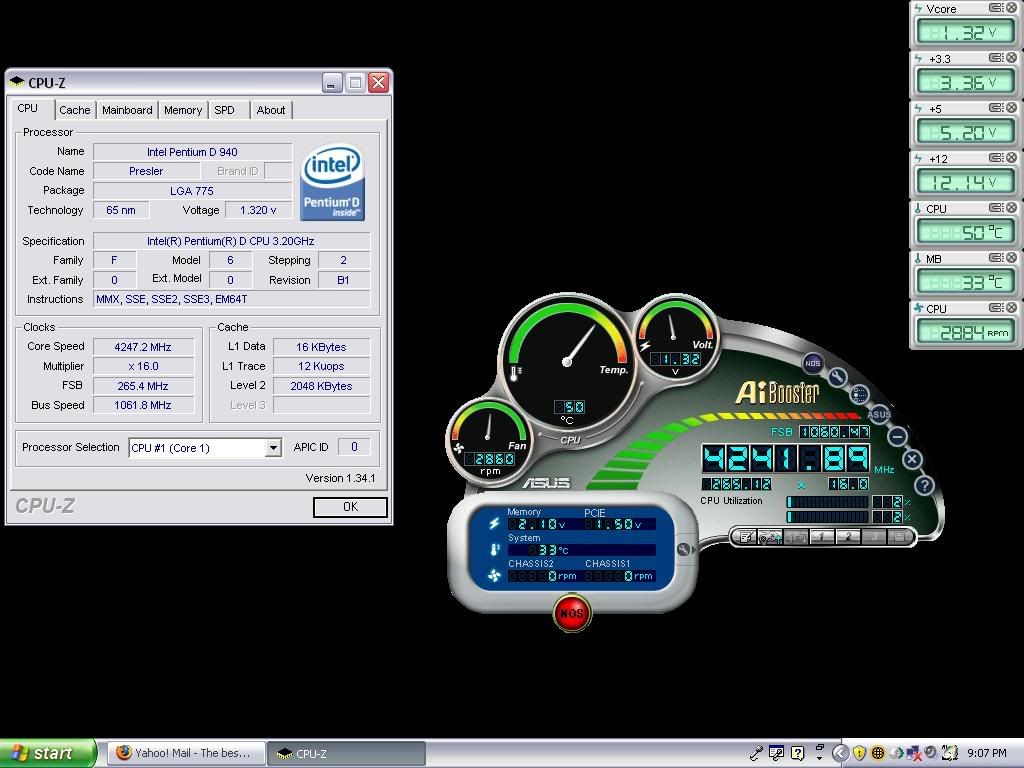Click OK button in CPU-Z window
The width and height of the screenshot is (1024, 768).
point(350,507)
